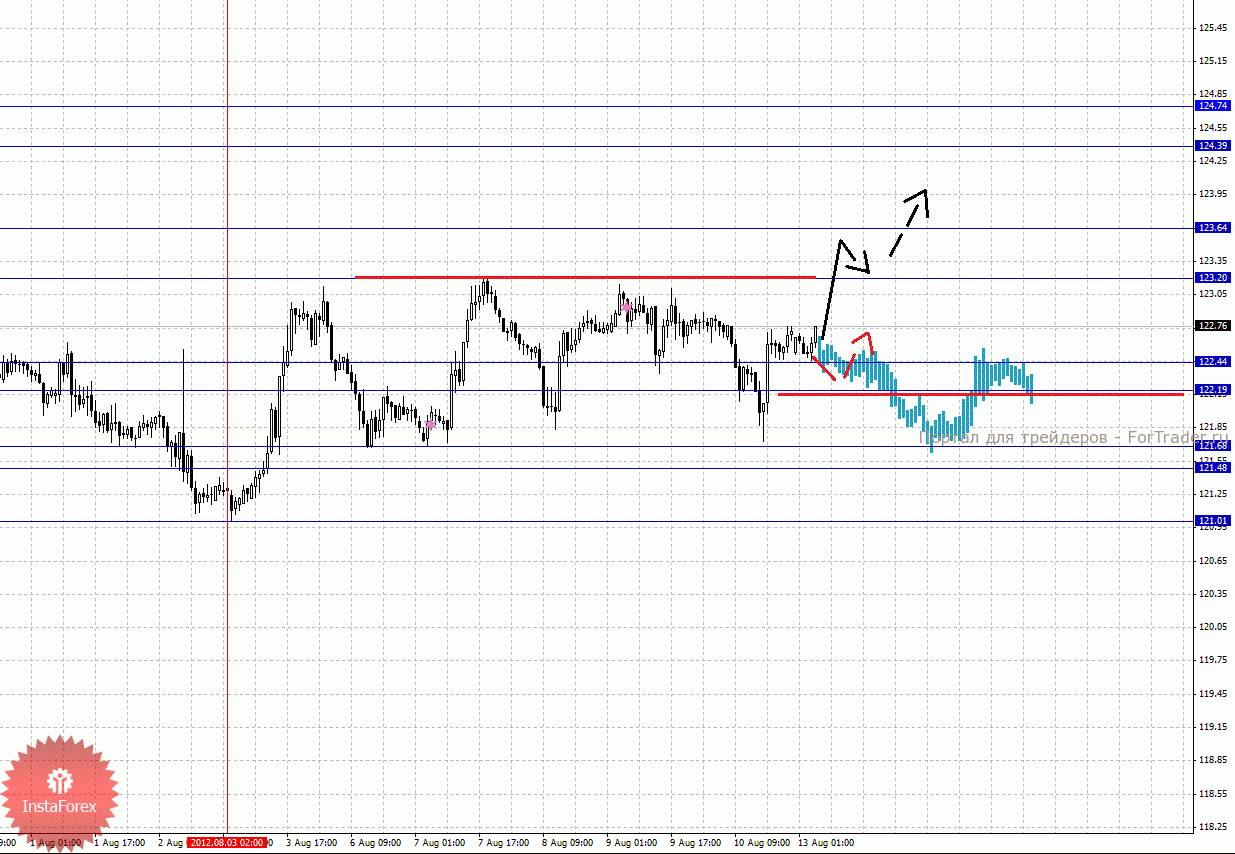Viewport: 1235px width, 854px height.
Task: Click the 7 Aug 17:00 time axis label
Action: (502, 843)
